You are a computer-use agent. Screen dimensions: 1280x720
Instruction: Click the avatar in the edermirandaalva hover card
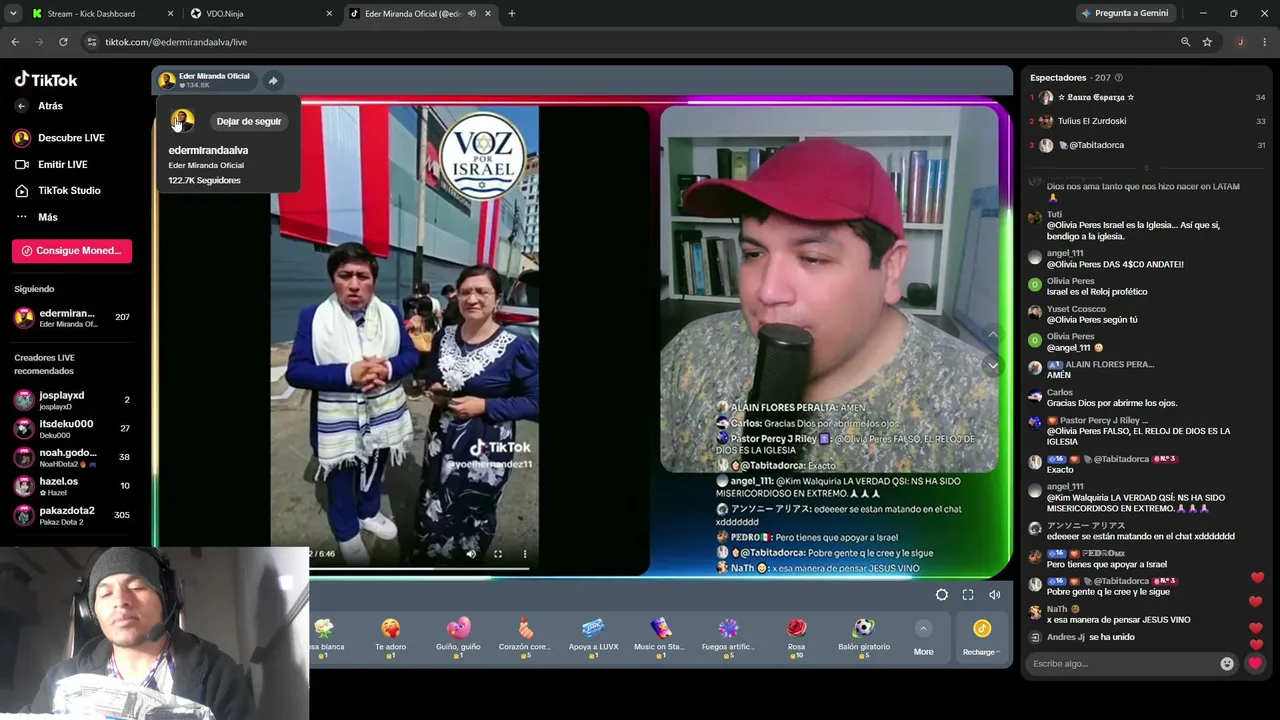click(181, 121)
